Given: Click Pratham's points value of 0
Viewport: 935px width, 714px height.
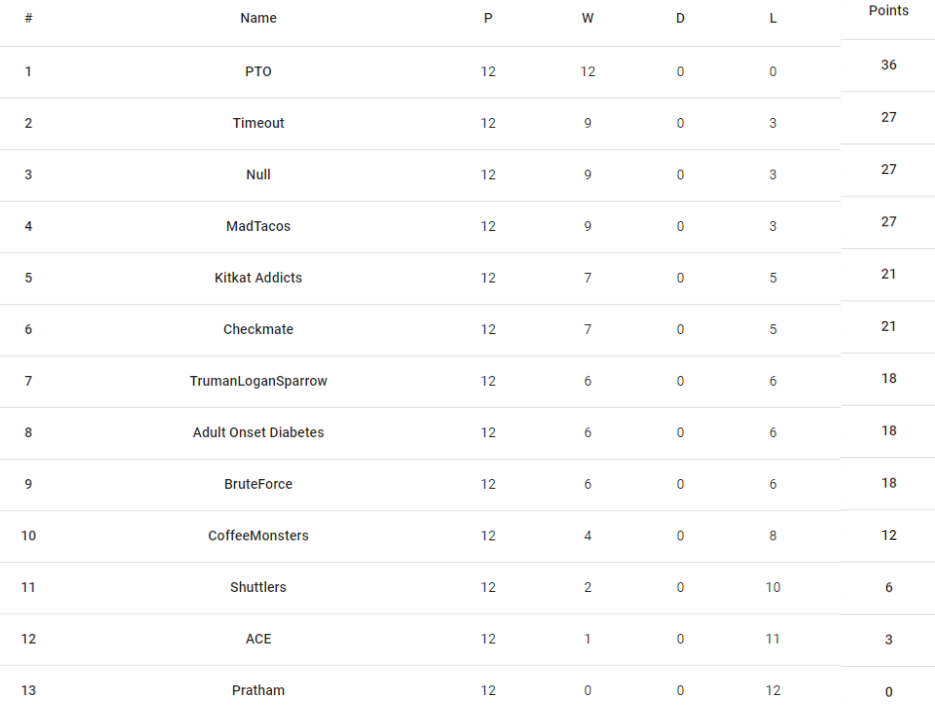Looking at the screenshot, I should click(888, 692).
